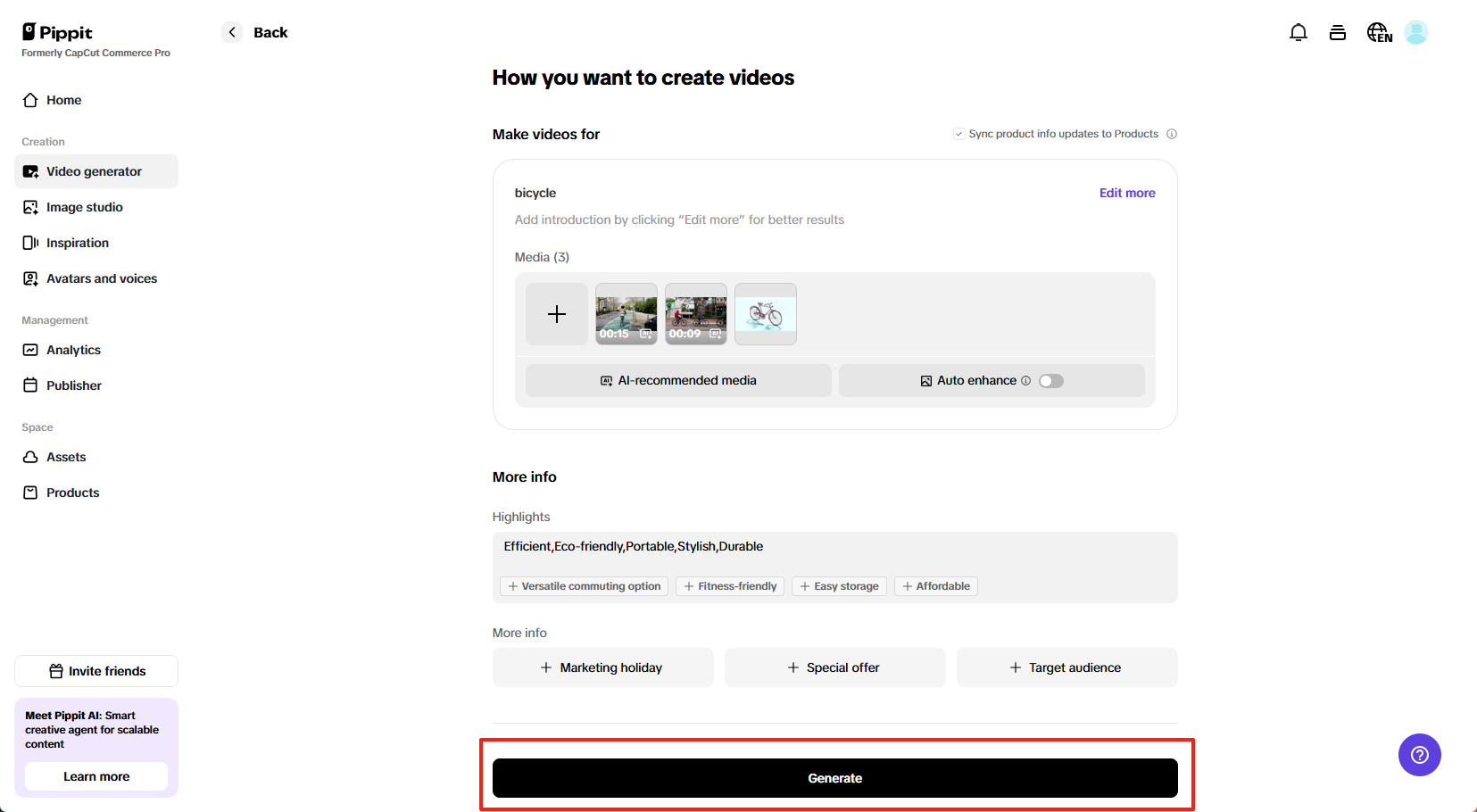
Task: Open the EN language selector
Action: 1379,31
